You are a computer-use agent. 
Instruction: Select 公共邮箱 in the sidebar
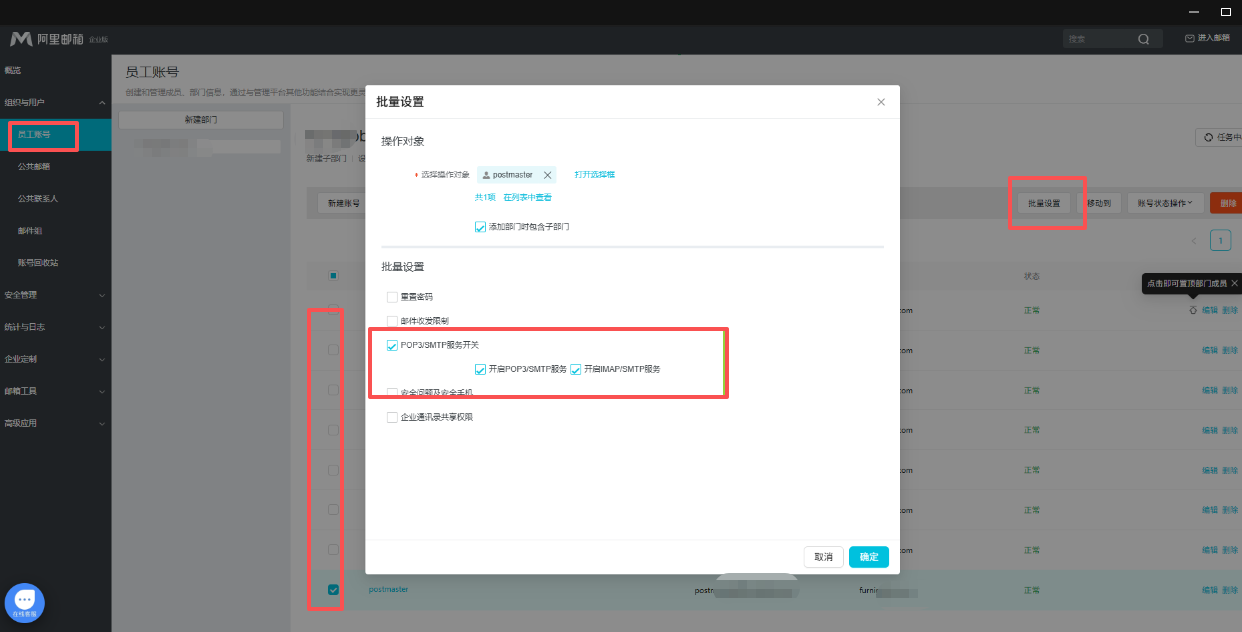[34, 167]
